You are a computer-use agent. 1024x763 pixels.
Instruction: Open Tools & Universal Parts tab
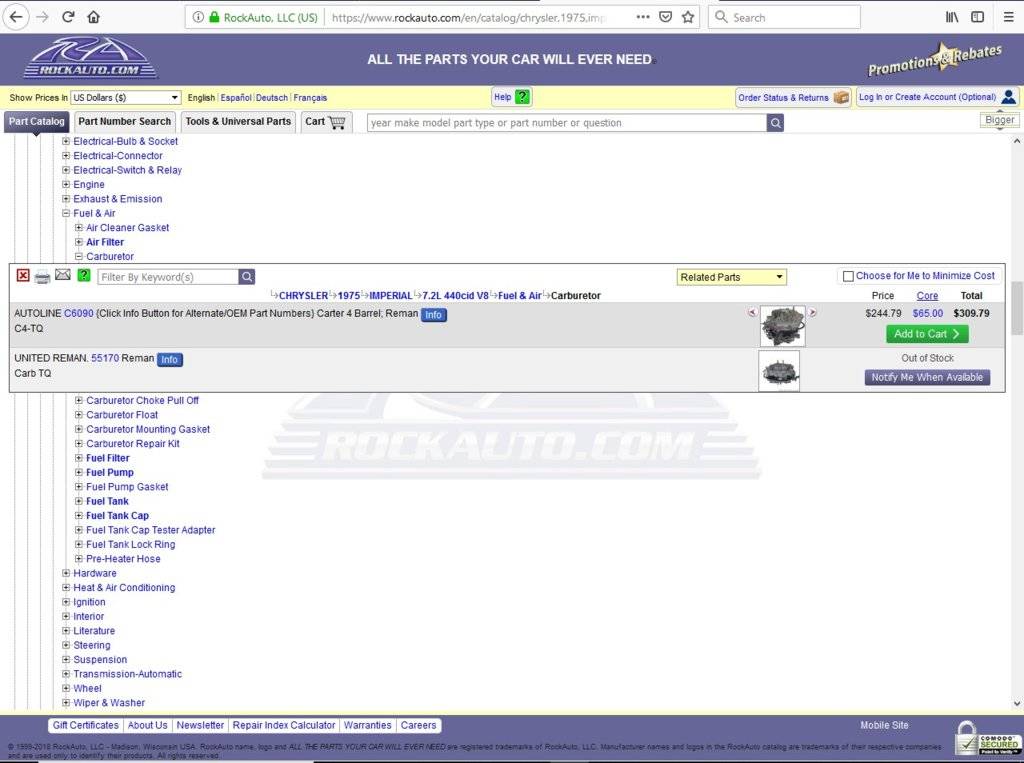pos(238,122)
